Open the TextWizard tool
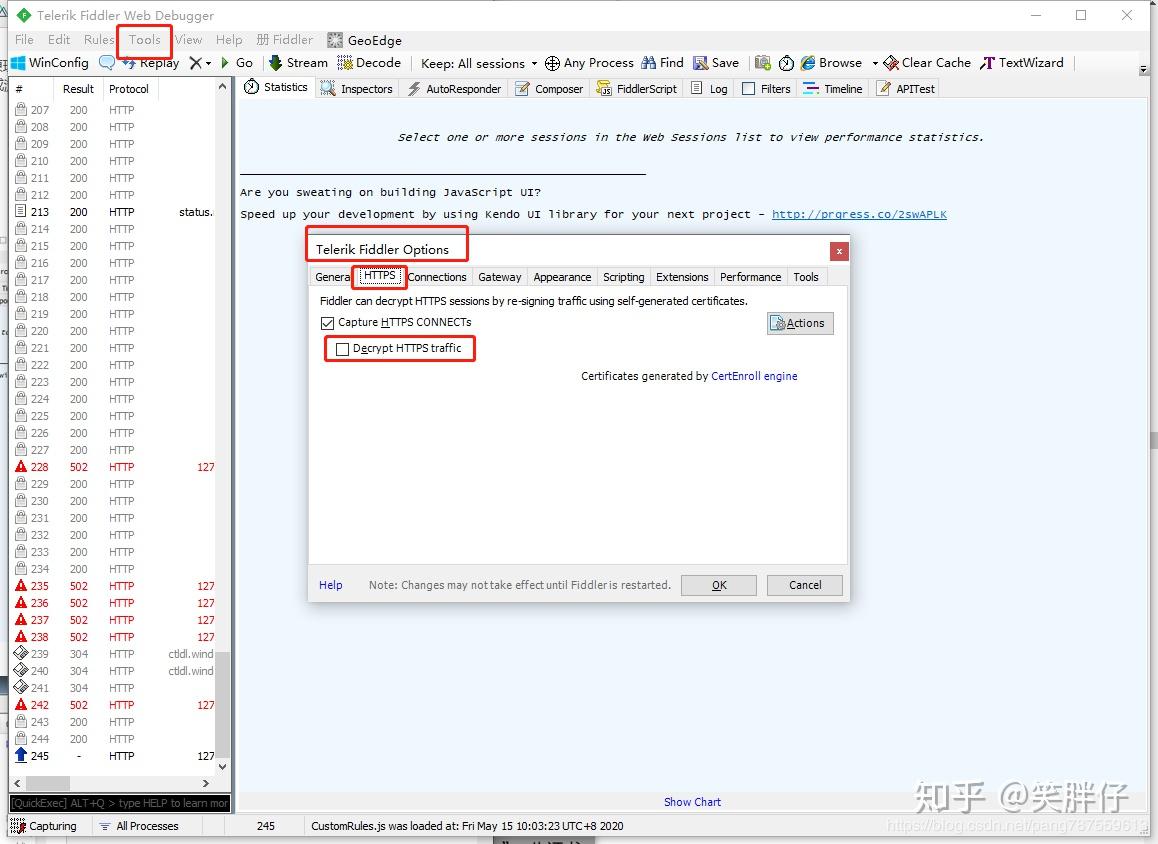The image size is (1158, 844). (1022, 62)
